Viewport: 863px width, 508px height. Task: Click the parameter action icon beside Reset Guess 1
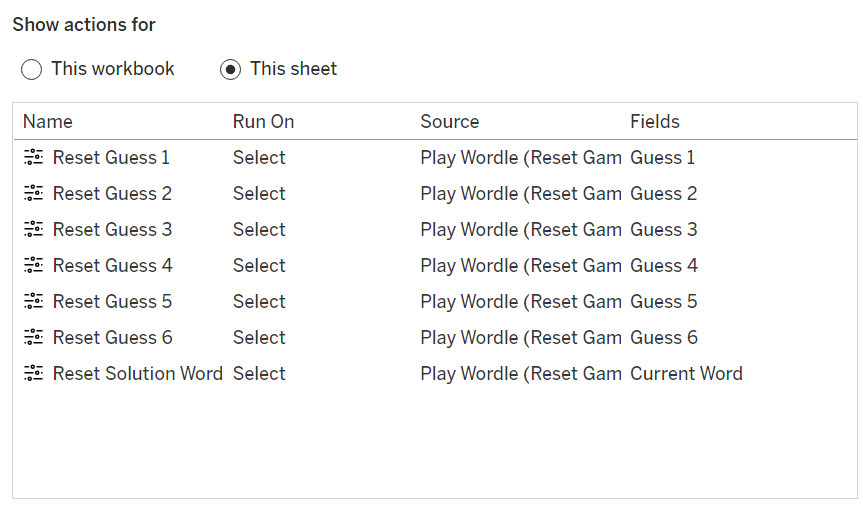pos(34,157)
